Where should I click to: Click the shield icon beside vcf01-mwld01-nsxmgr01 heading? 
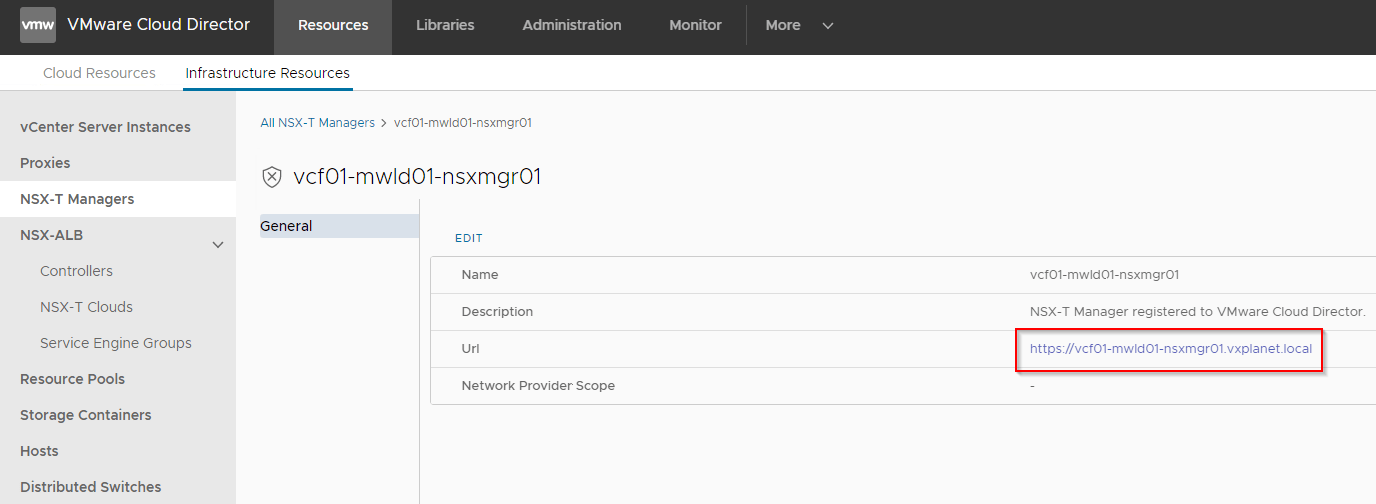pyautogui.click(x=271, y=177)
